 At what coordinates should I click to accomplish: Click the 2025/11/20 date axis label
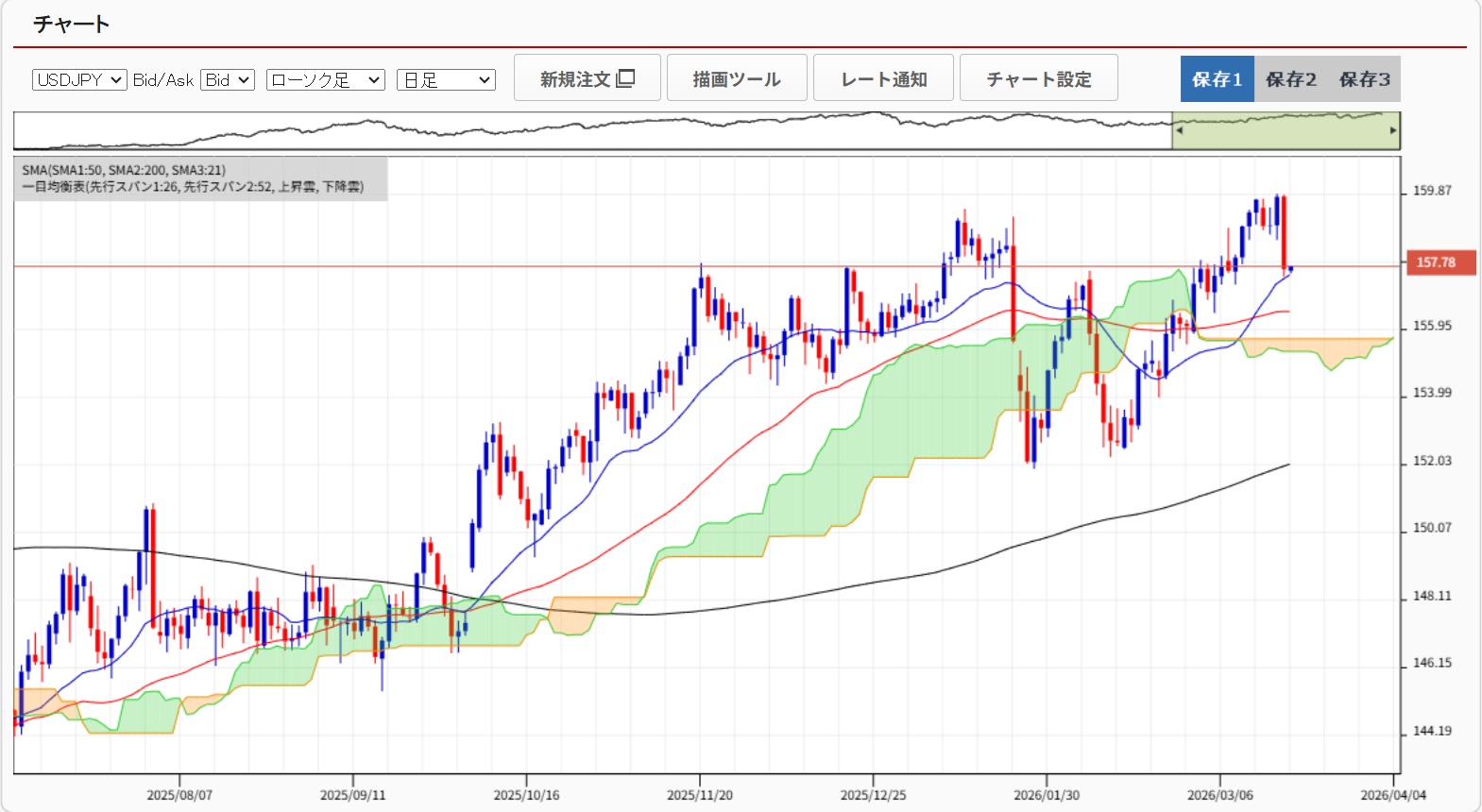point(699,795)
